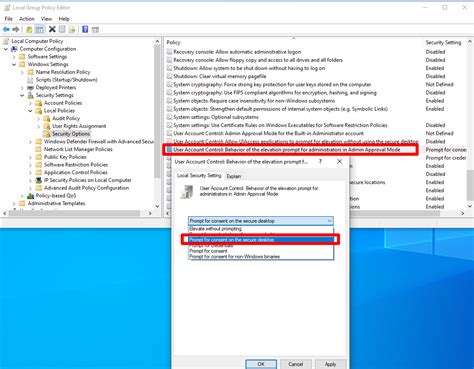Click the Help book toolbar icon
Viewport: 474px width, 369px height.
(85, 29)
